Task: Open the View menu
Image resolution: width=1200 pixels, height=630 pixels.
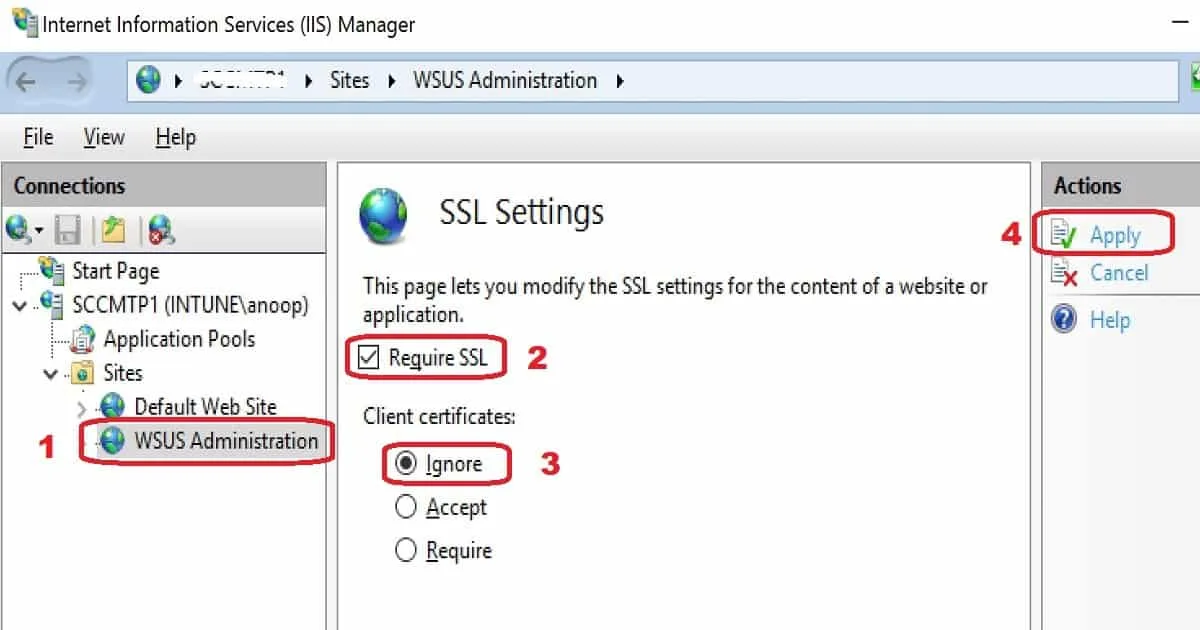Action: 104,137
